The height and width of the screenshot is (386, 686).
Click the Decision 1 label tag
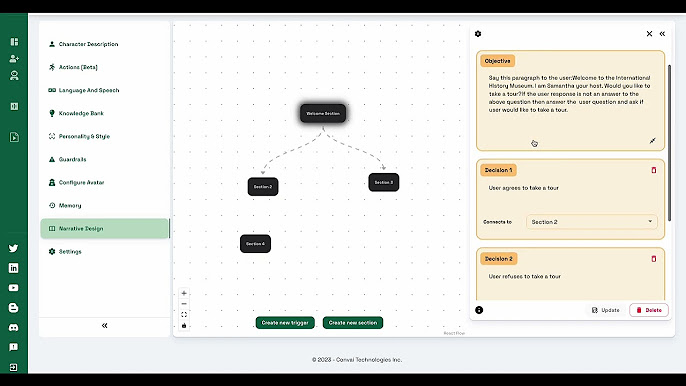[498, 170]
